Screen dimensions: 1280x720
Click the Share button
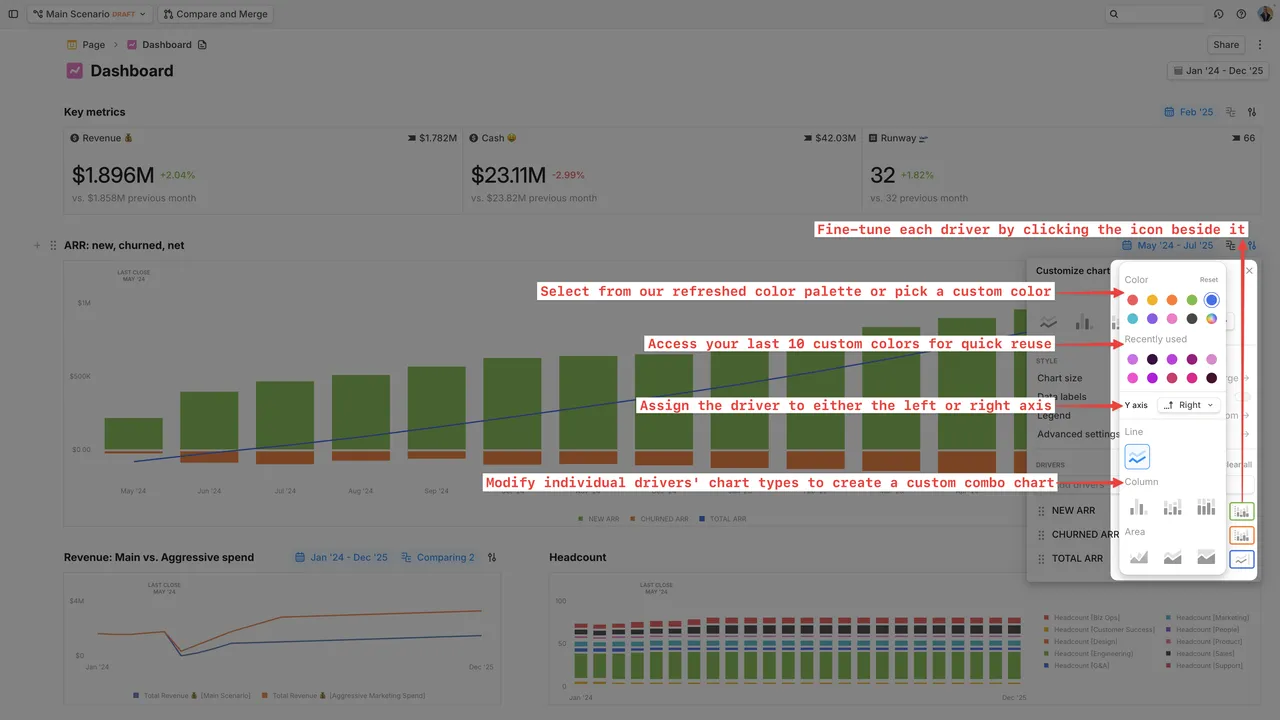click(x=1226, y=45)
